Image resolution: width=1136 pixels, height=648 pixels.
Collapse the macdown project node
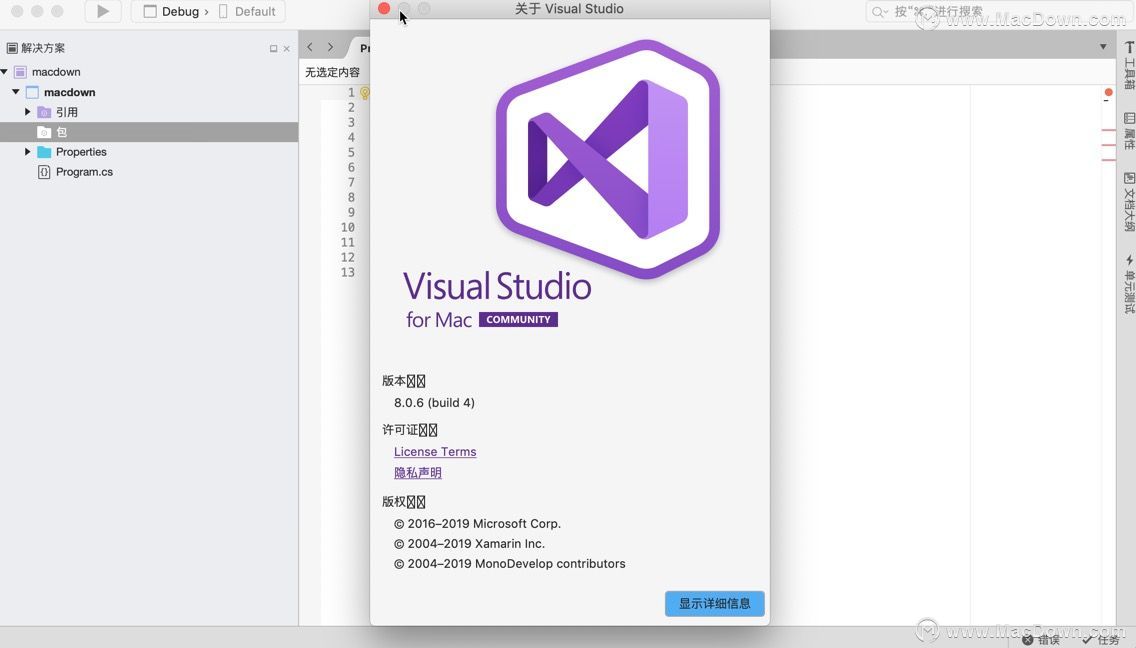[16, 92]
